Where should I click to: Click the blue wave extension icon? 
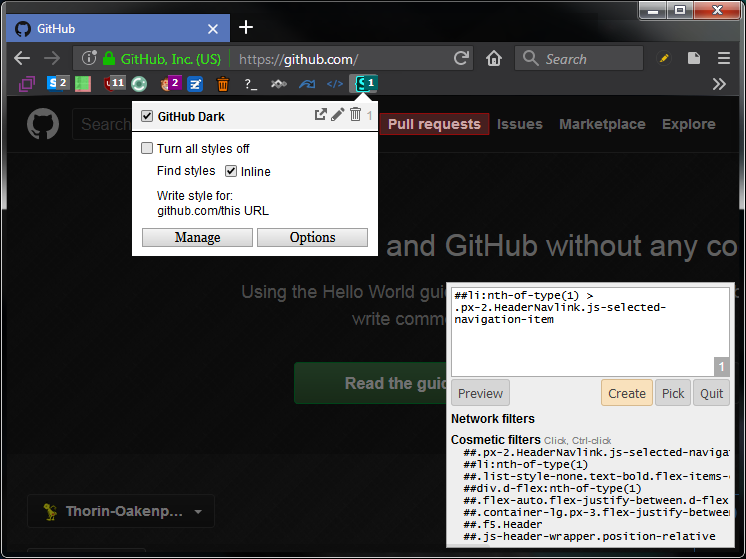307,84
